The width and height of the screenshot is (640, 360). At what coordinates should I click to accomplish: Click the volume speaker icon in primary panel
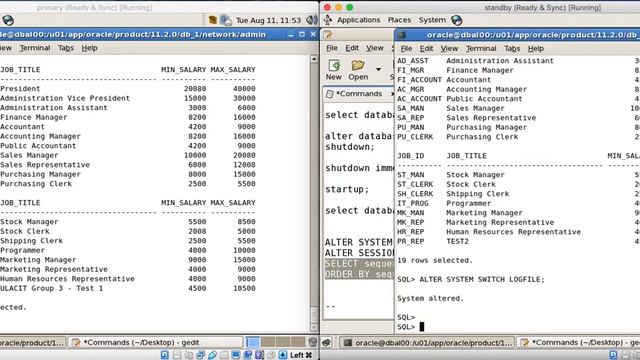pos(311,20)
